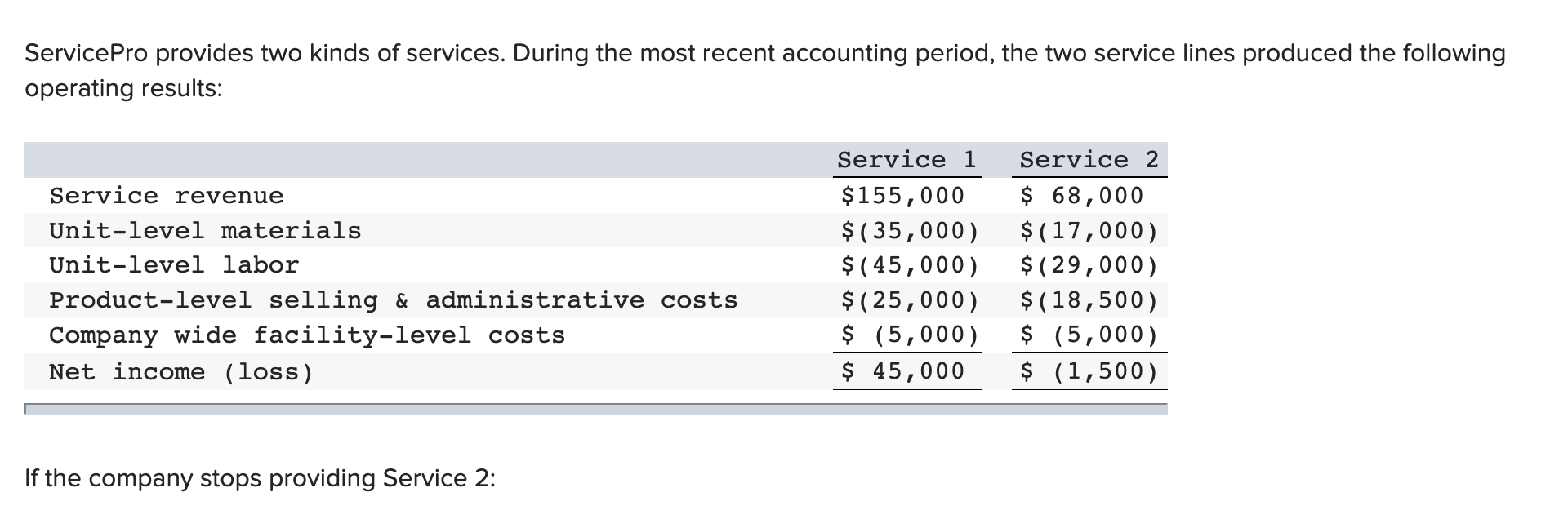Image resolution: width=1568 pixels, height=519 pixels.
Task: Click the horizontal scrollbar below the table
Action: pyautogui.click(x=596, y=409)
